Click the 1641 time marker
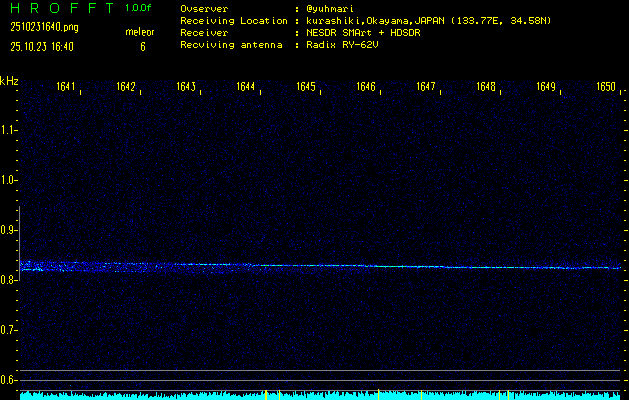 (x=66, y=87)
